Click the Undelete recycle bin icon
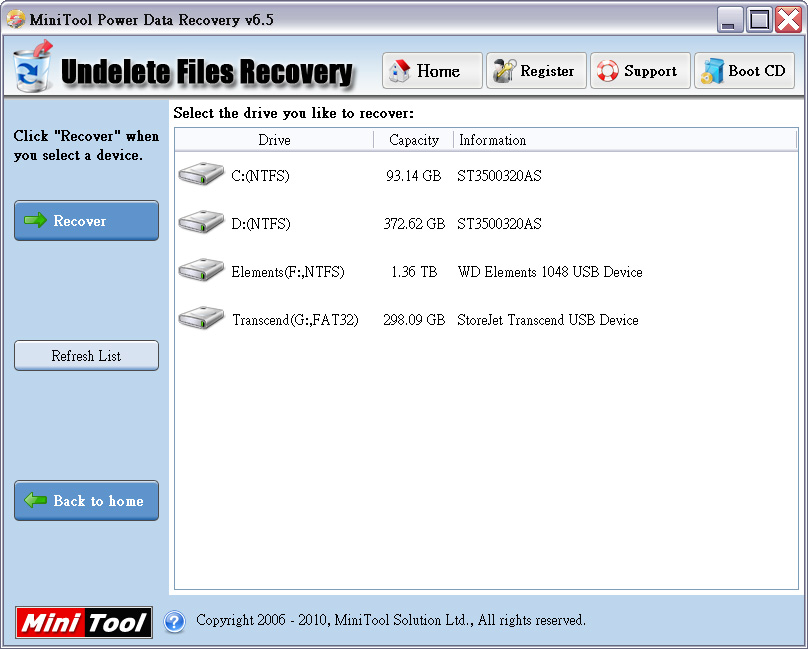 tap(33, 67)
